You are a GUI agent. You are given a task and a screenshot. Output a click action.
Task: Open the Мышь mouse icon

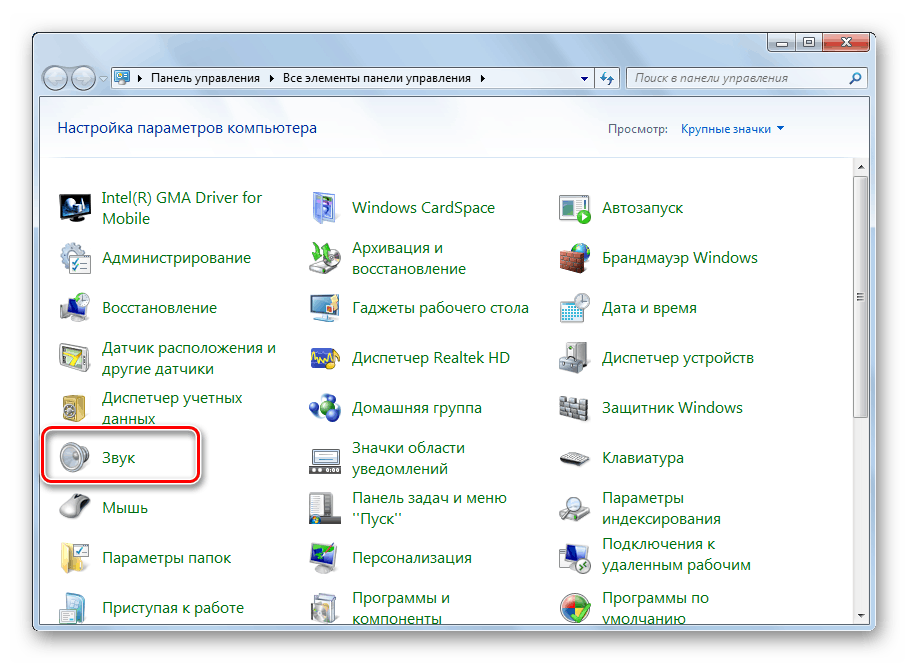(75, 507)
